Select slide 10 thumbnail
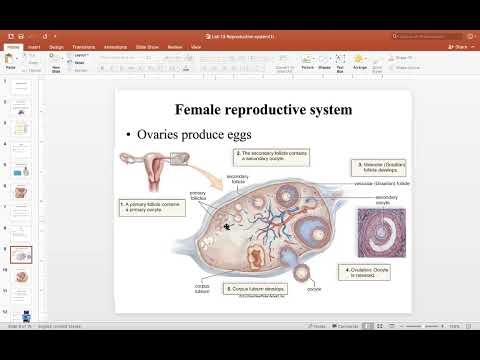Screen dimensions: 480x360 coord(21,276)
